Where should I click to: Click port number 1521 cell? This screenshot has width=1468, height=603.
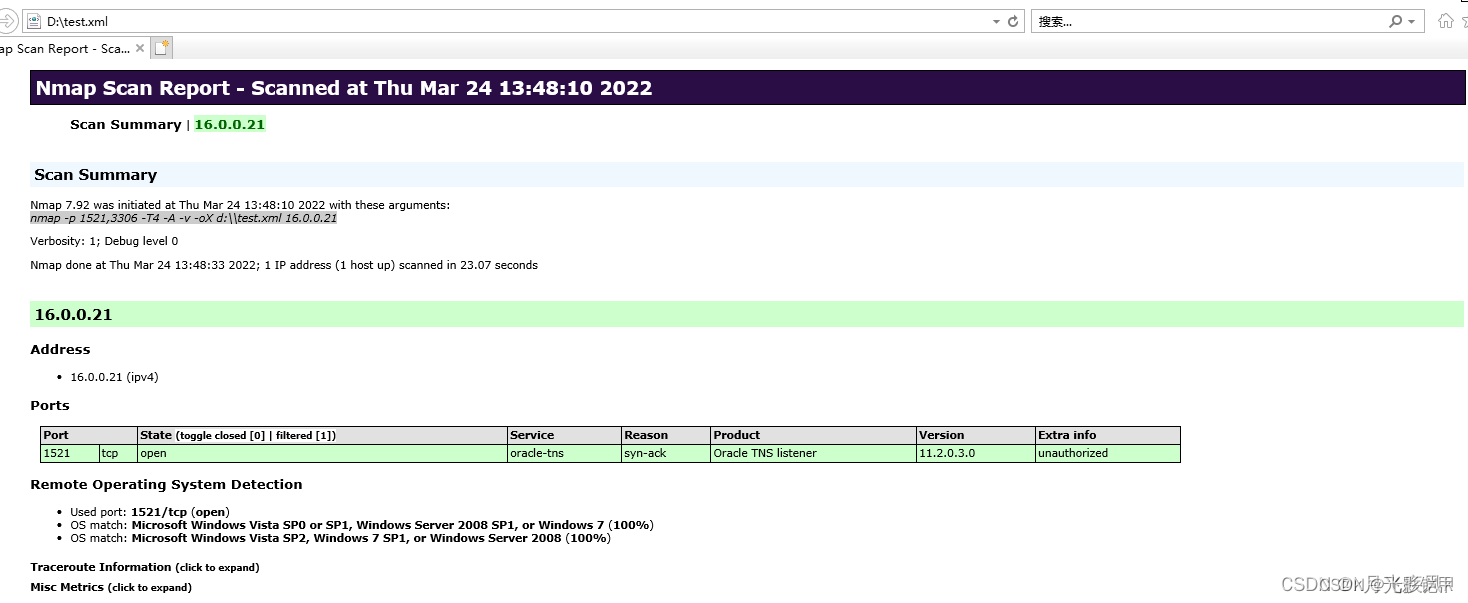(69, 453)
